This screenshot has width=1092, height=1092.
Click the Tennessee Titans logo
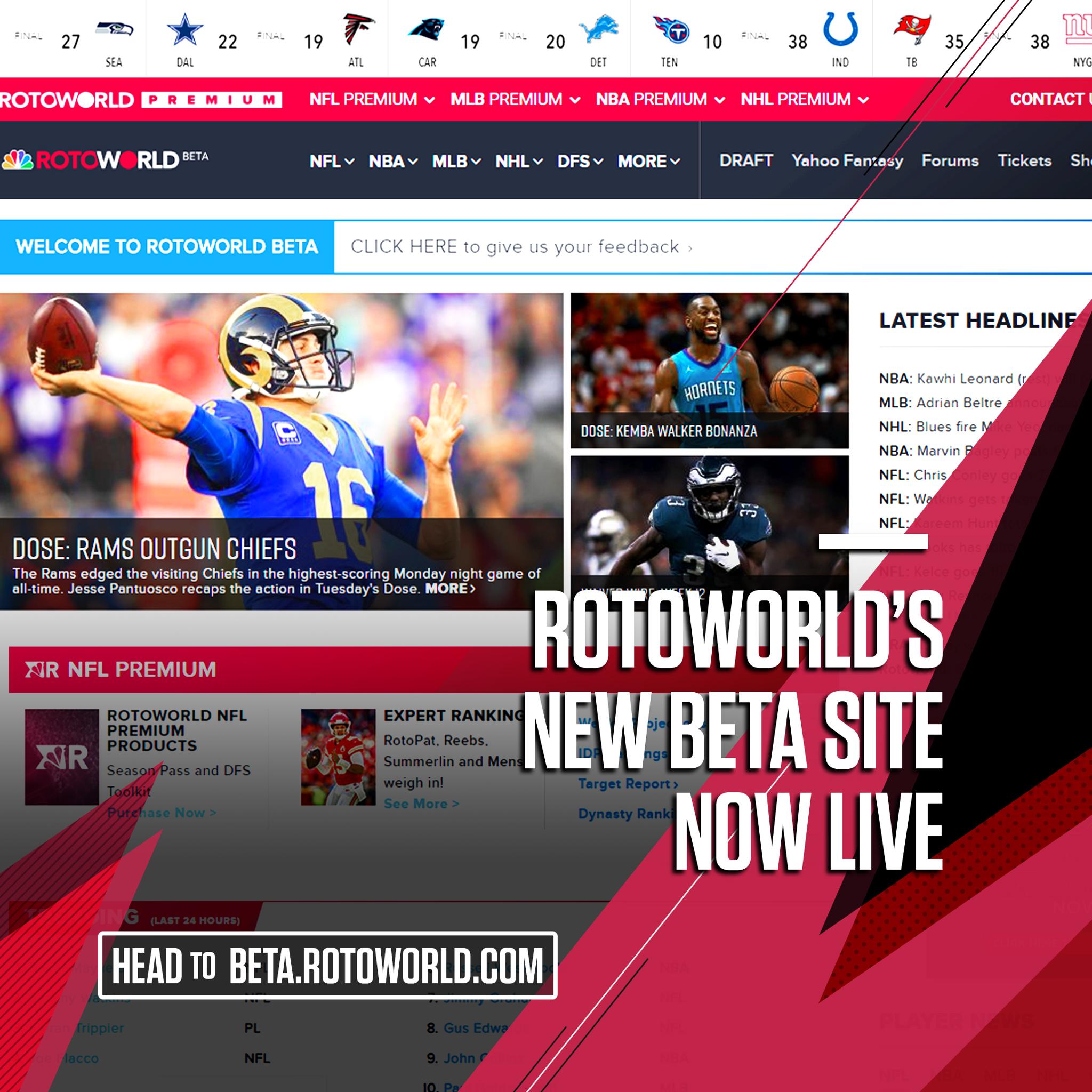[x=671, y=29]
